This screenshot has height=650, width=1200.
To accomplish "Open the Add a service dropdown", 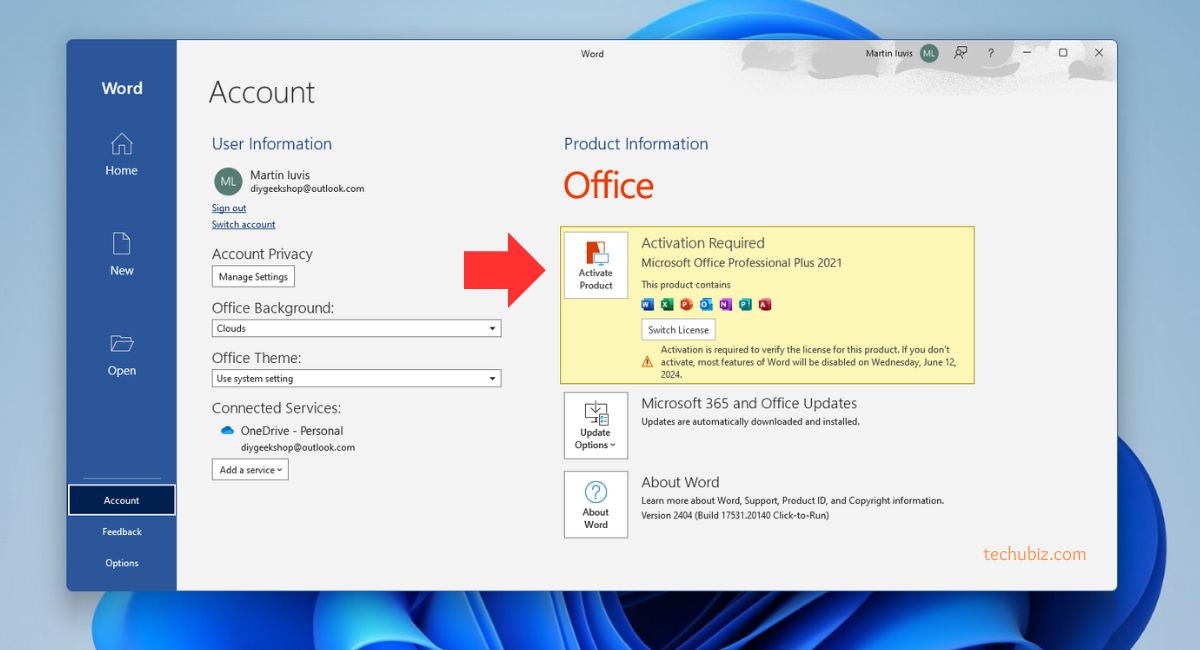I will (250, 470).
